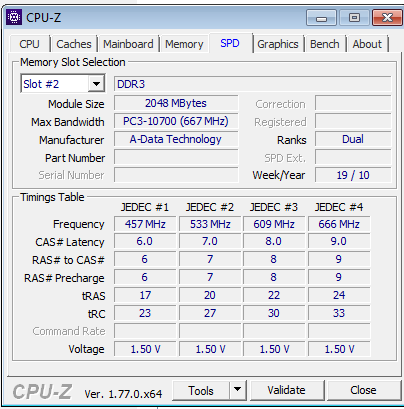Show the About tab
Image resolution: width=404 pixels, height=409 pixels.
367,44
